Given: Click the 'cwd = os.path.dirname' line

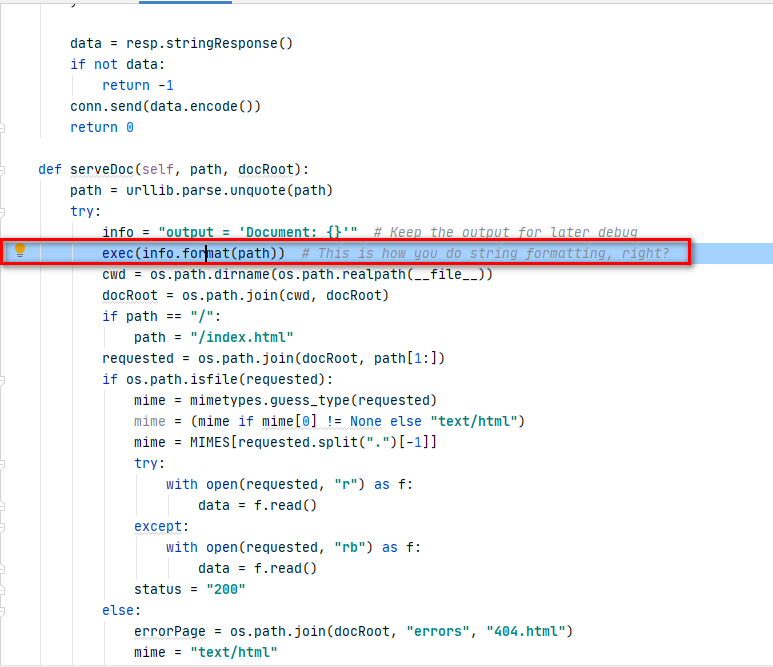Looking at the screenshot, I should [x=297, y=274].
